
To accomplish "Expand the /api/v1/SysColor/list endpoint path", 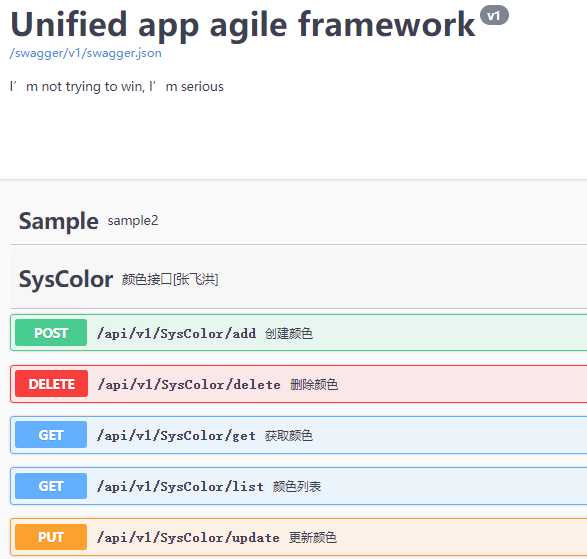I will 180,486.
